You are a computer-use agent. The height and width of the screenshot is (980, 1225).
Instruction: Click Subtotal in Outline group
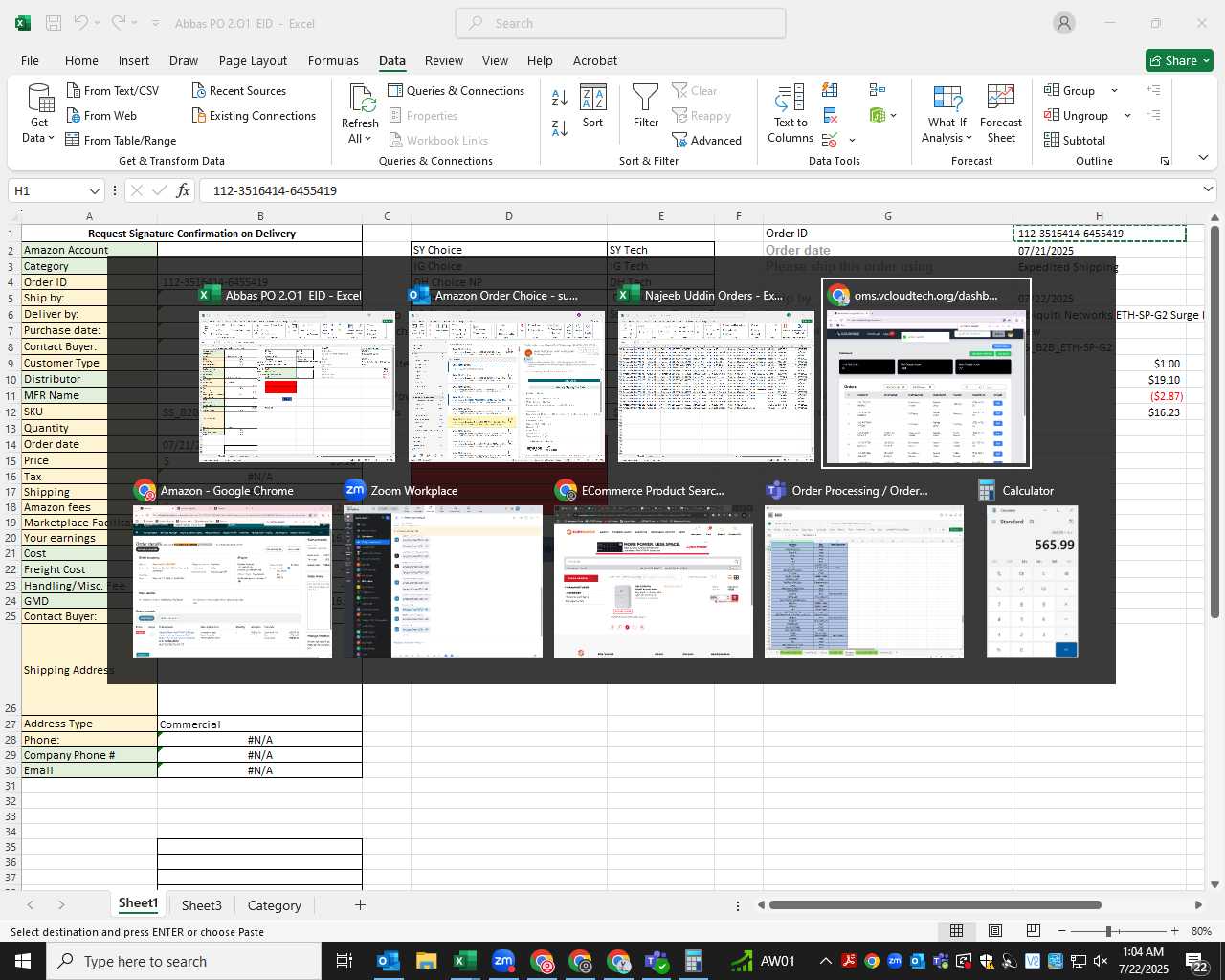coord(1075,141)
